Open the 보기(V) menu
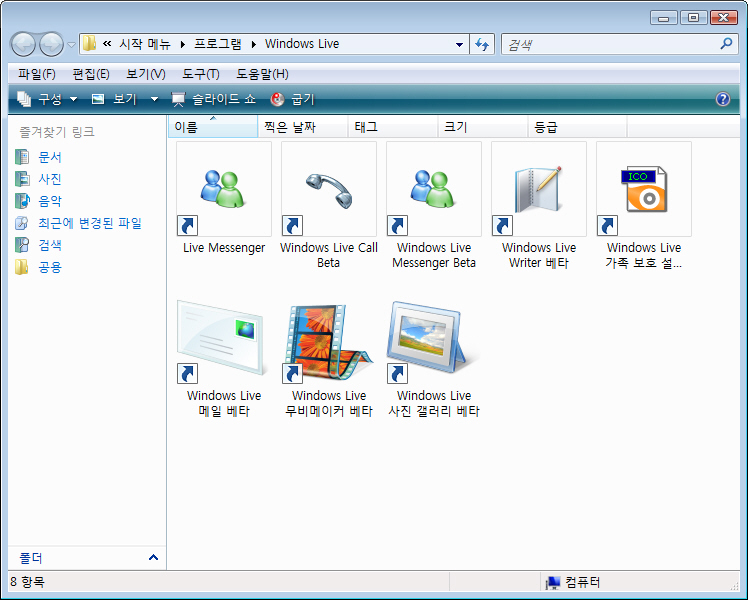Screen dimensions: 748x600 coord(146,74)
